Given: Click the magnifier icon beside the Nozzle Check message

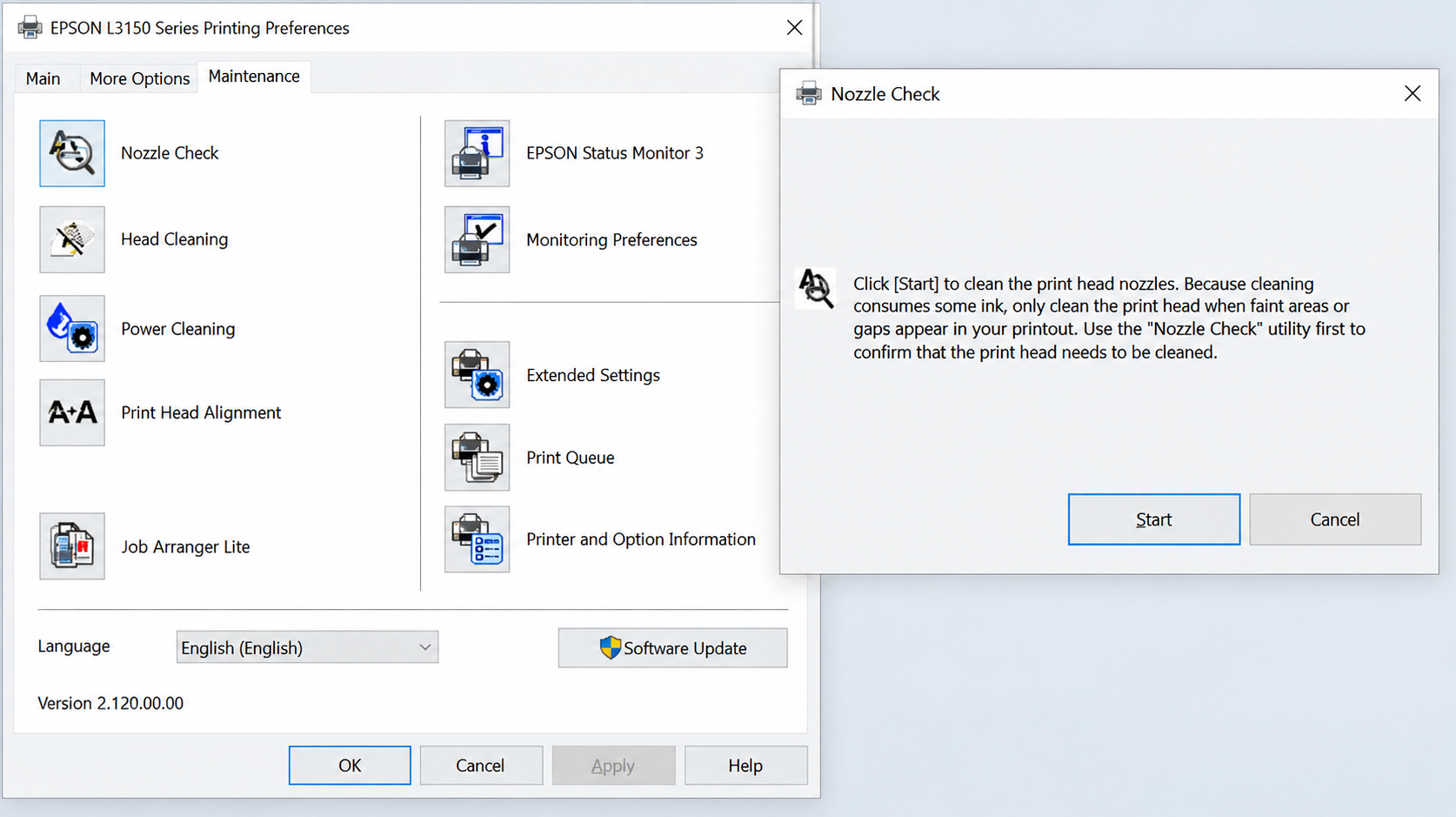Looking at the screenshot, I should [816, 288].
